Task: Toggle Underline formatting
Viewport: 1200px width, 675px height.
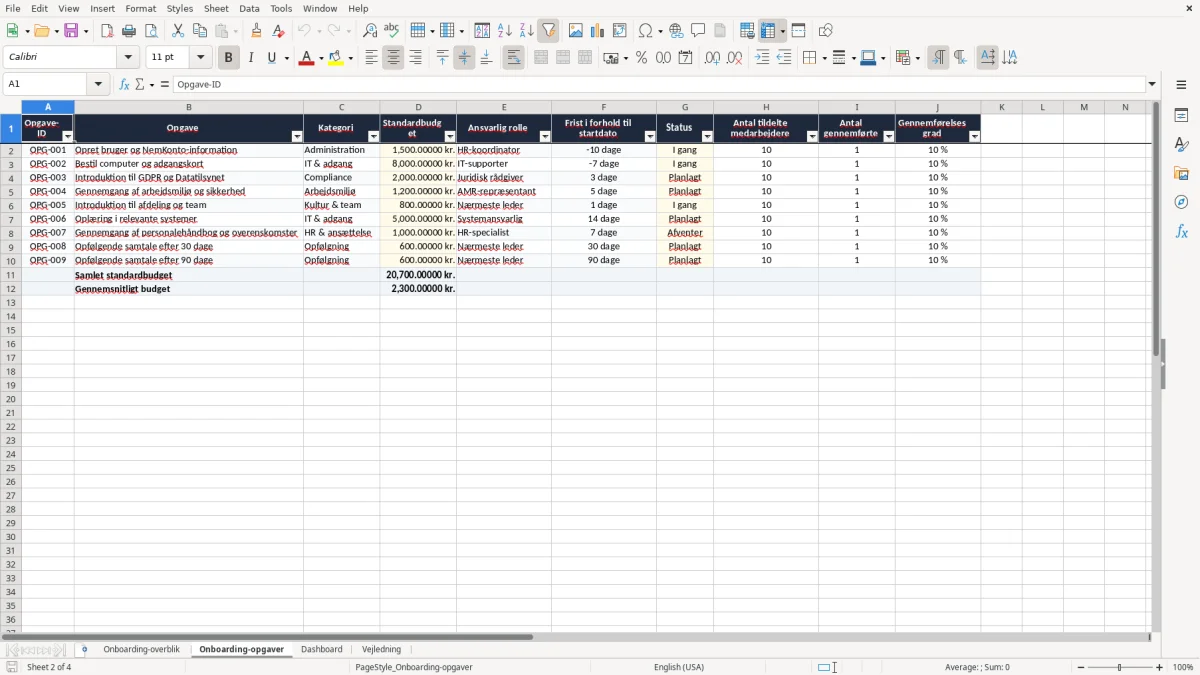Action: [271, 58]
